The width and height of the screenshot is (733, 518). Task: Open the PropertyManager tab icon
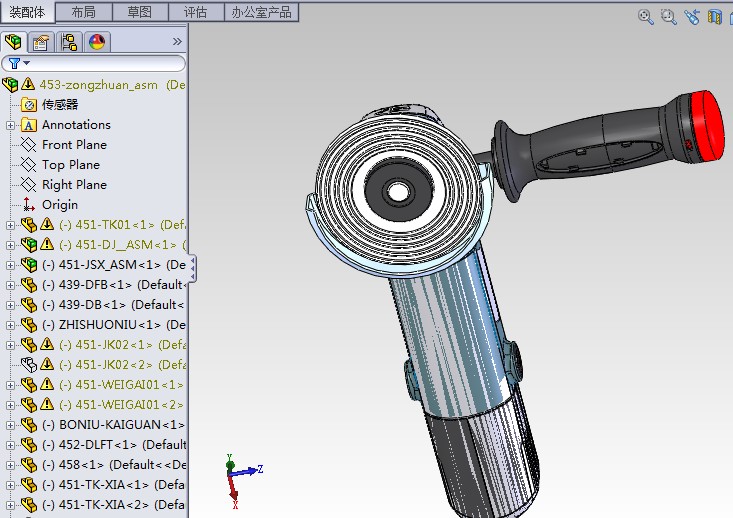pos(41,43)
